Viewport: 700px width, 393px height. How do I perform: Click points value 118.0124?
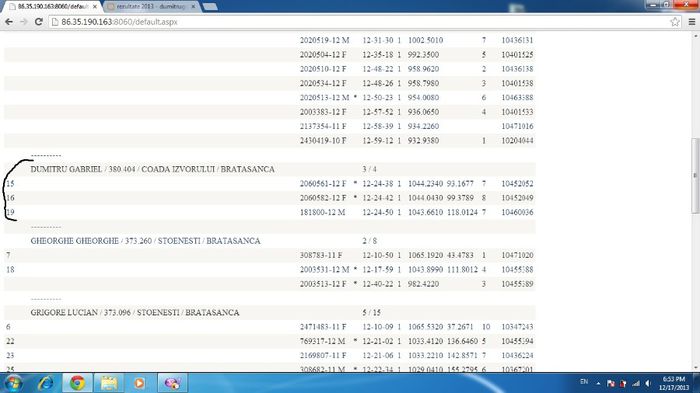462,212
